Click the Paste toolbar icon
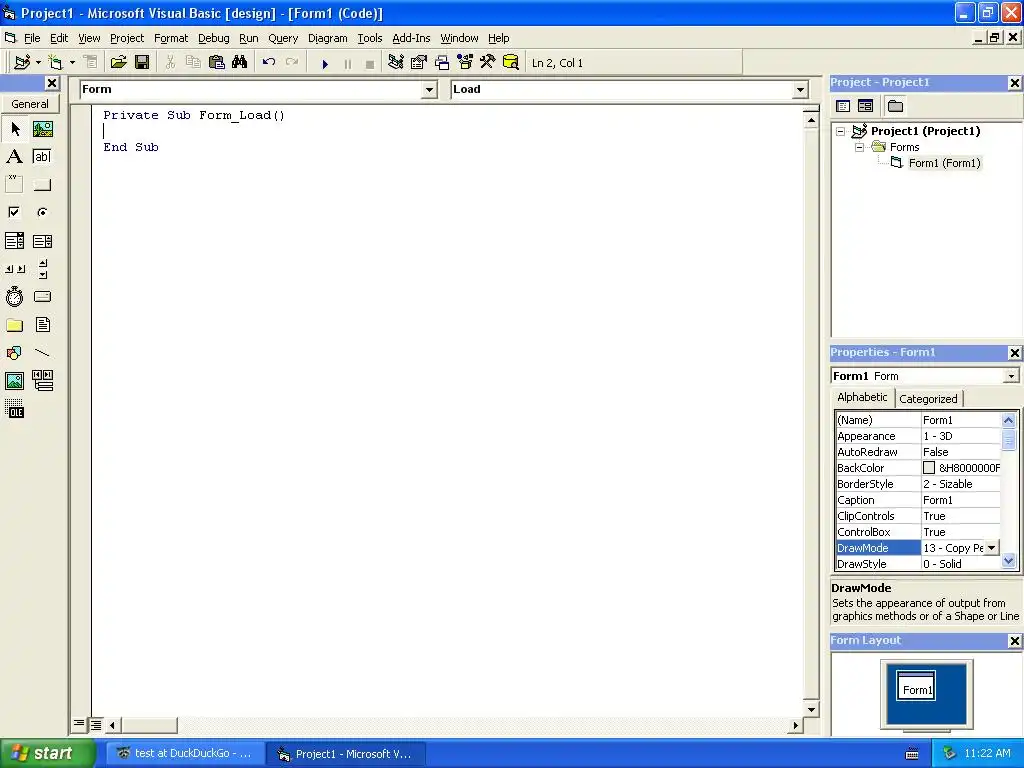This screenshot has width=1024, height=768. (x=216, y=63)
